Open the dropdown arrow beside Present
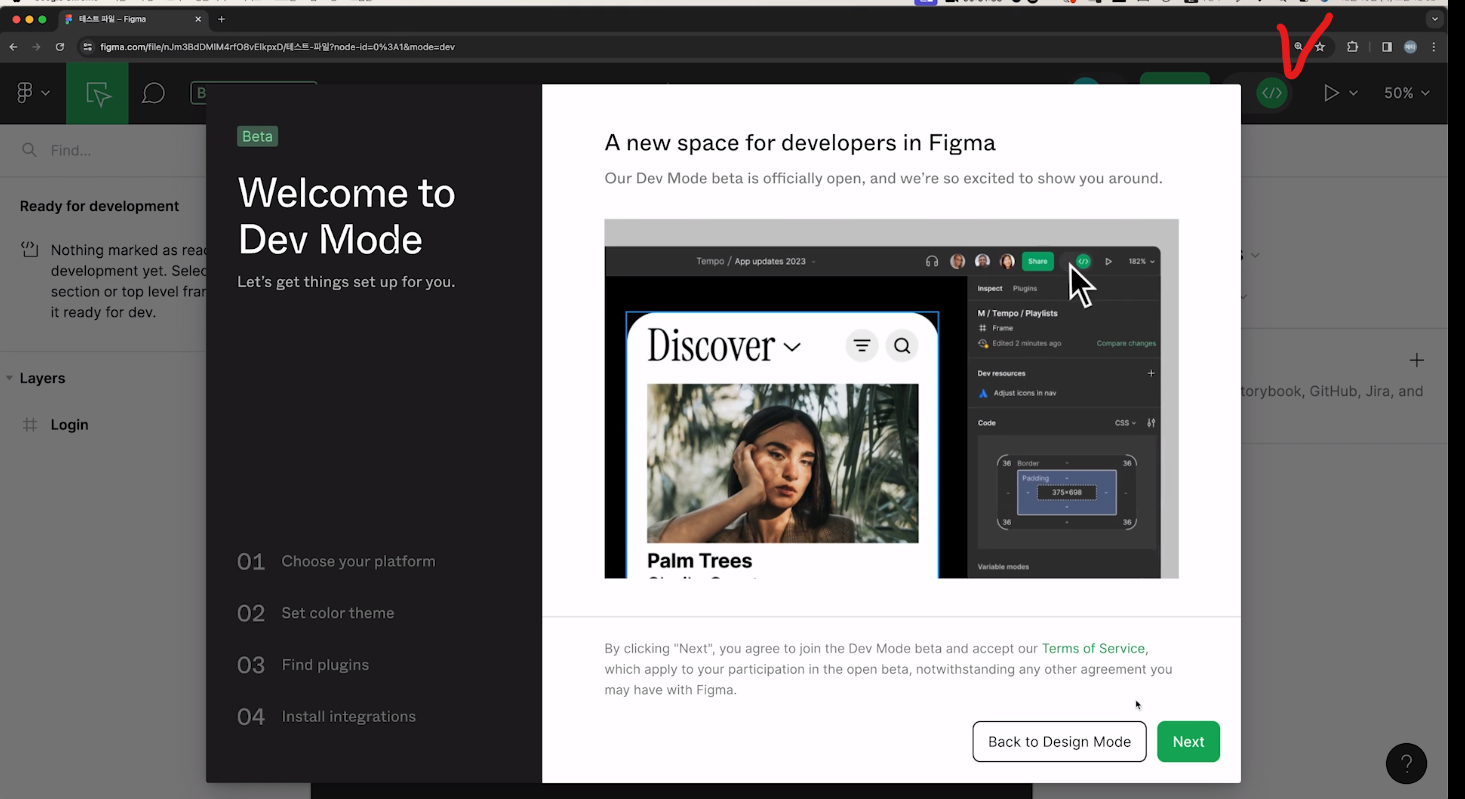 (1353, 93)
